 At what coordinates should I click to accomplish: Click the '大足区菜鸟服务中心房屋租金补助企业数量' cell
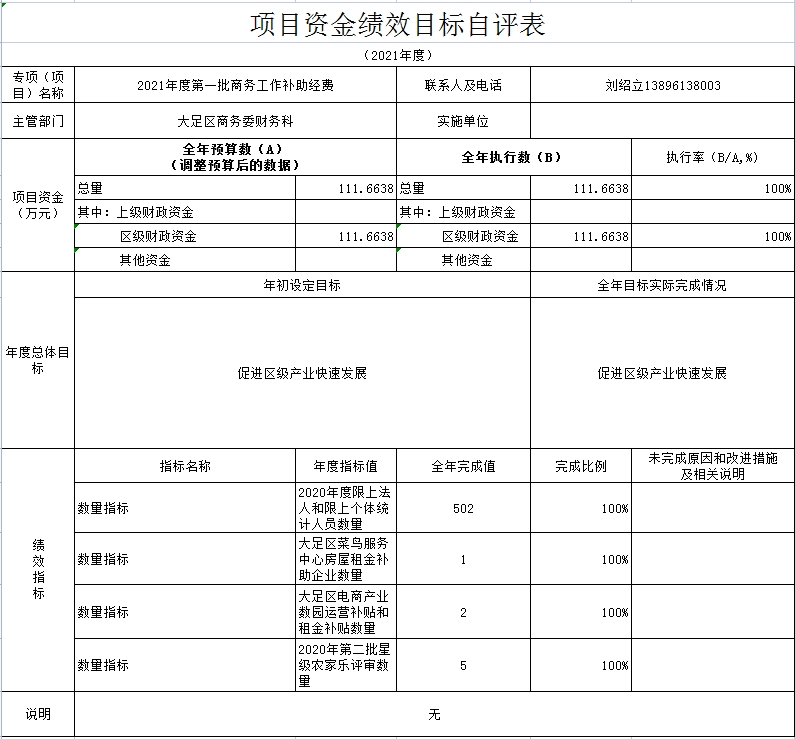click(346, 559)
